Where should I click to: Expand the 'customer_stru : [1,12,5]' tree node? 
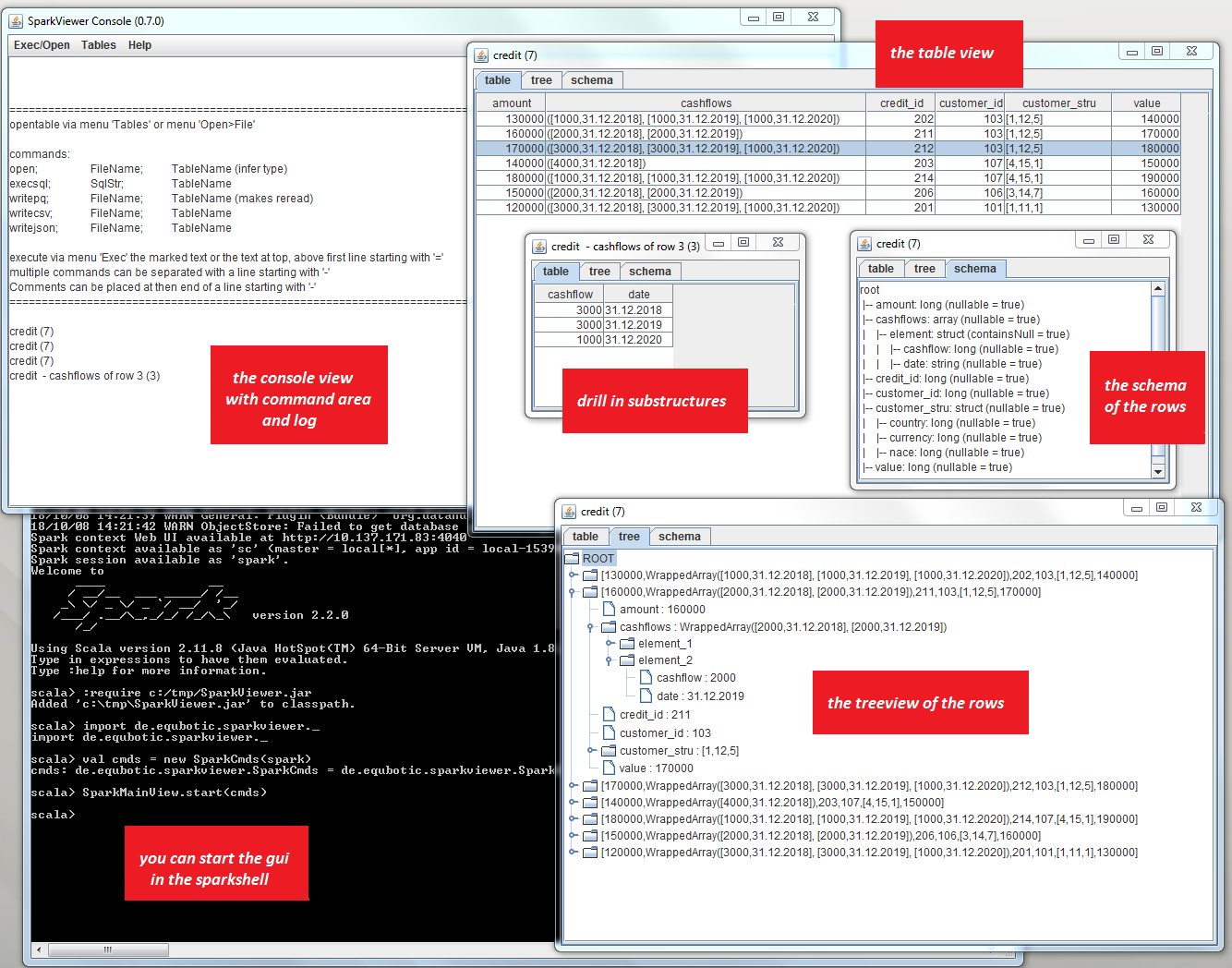click(x=591, y=751)
